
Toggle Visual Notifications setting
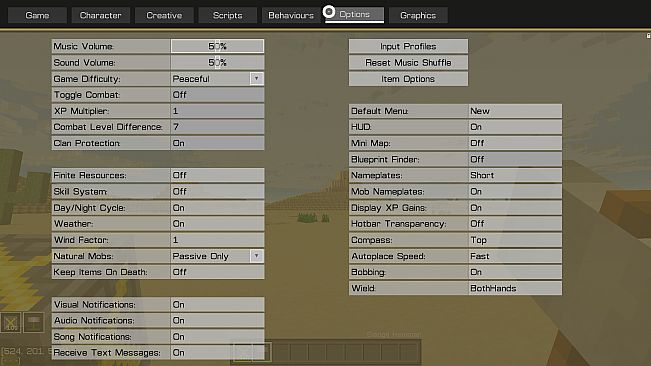[217, 305]
